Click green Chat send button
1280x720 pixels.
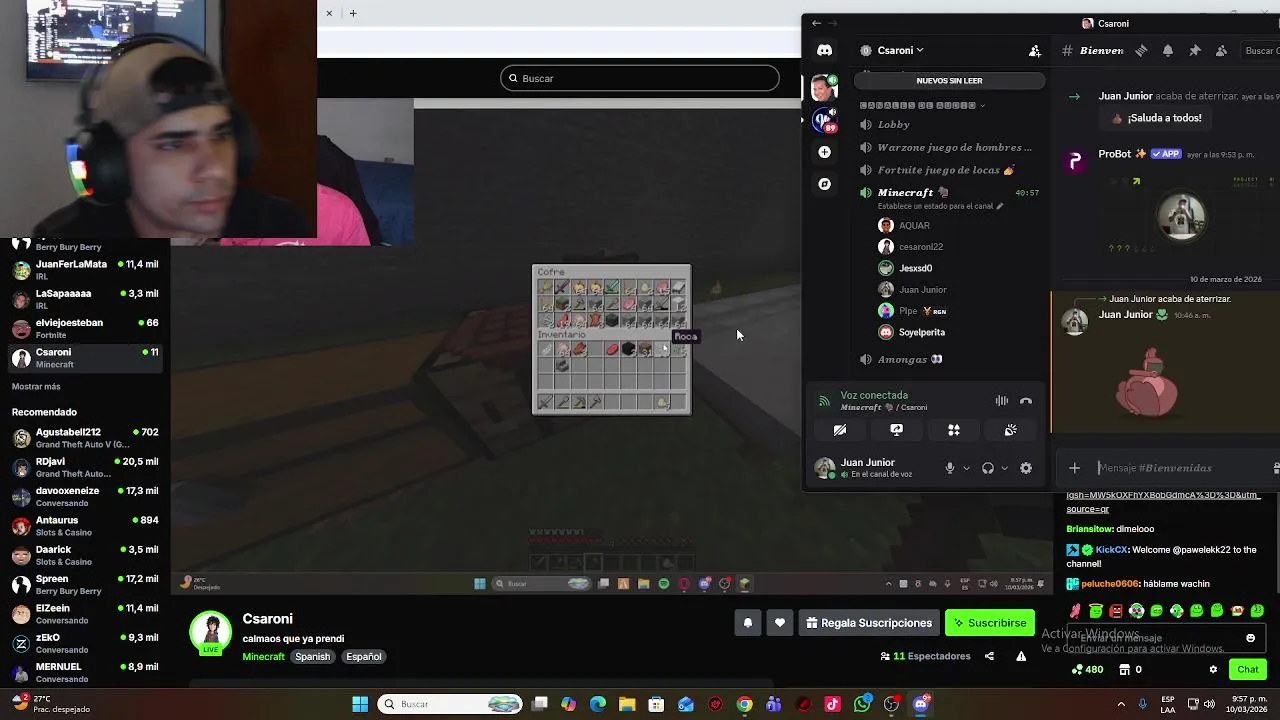point(1248,670)
